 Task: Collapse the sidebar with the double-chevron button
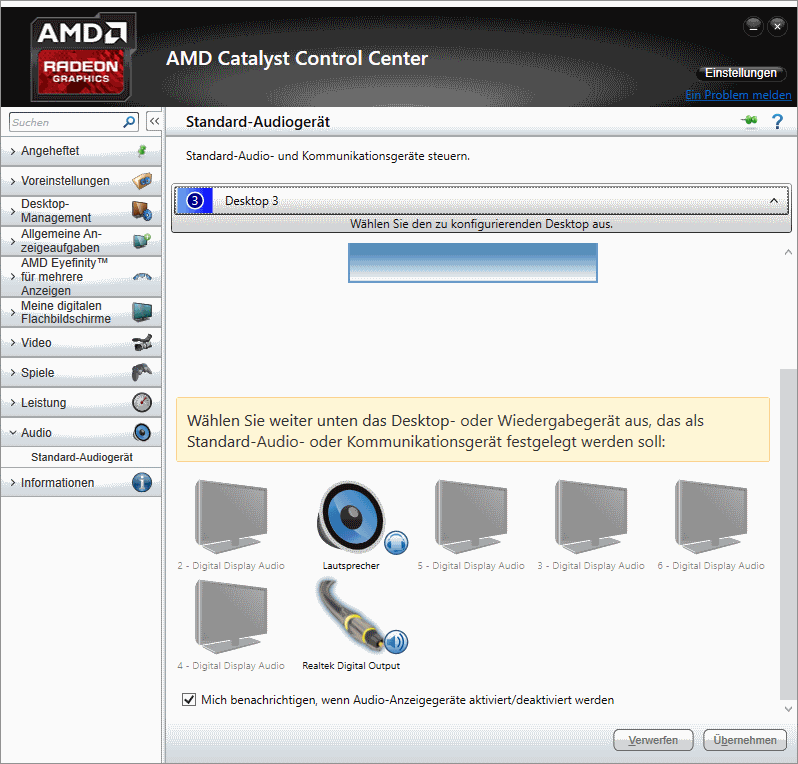(154, 121)
